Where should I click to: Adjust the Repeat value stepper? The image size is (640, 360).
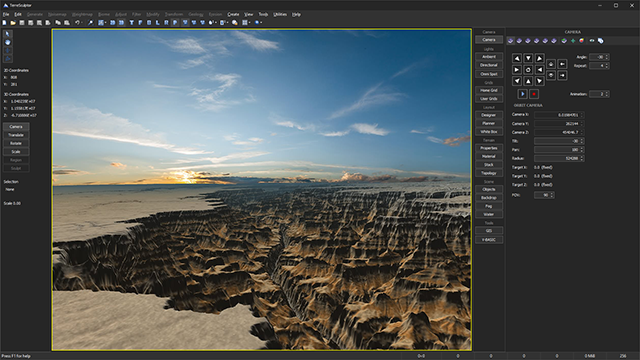607,66
